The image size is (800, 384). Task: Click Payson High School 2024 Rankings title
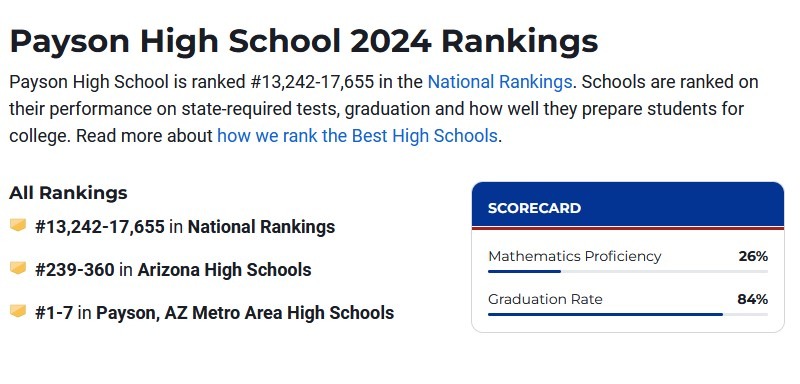tap(304, 41)
